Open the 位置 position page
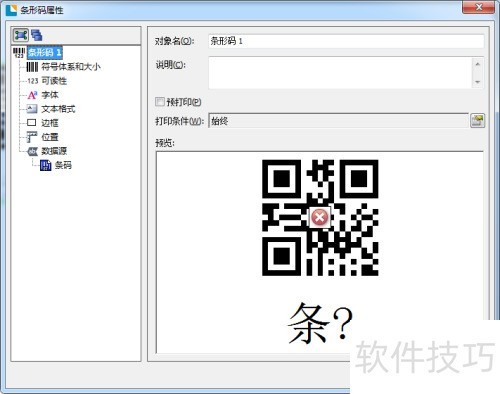Screen dimensions: 500x394 (x=50, y=137)
